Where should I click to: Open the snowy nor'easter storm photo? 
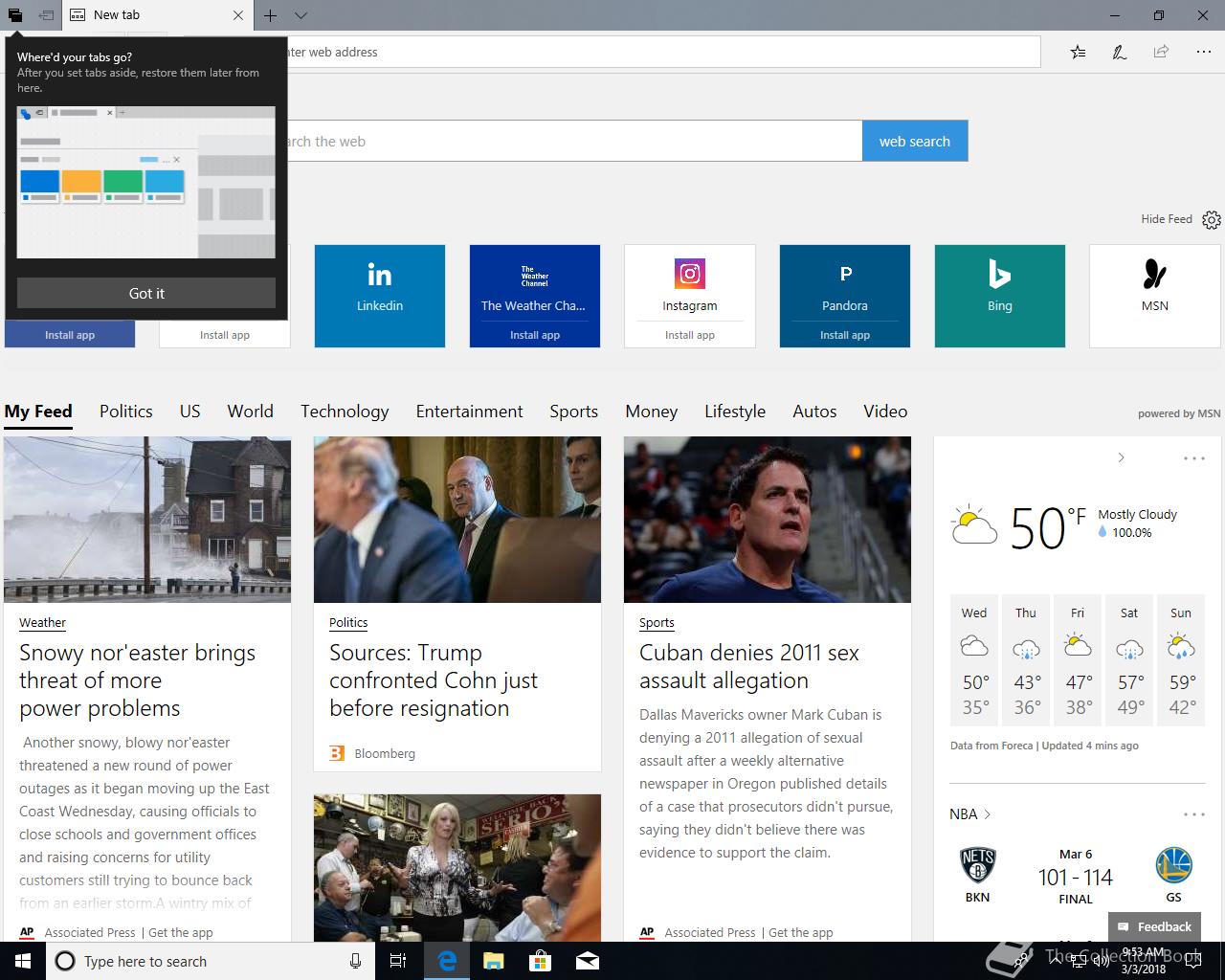click(147, 520)
